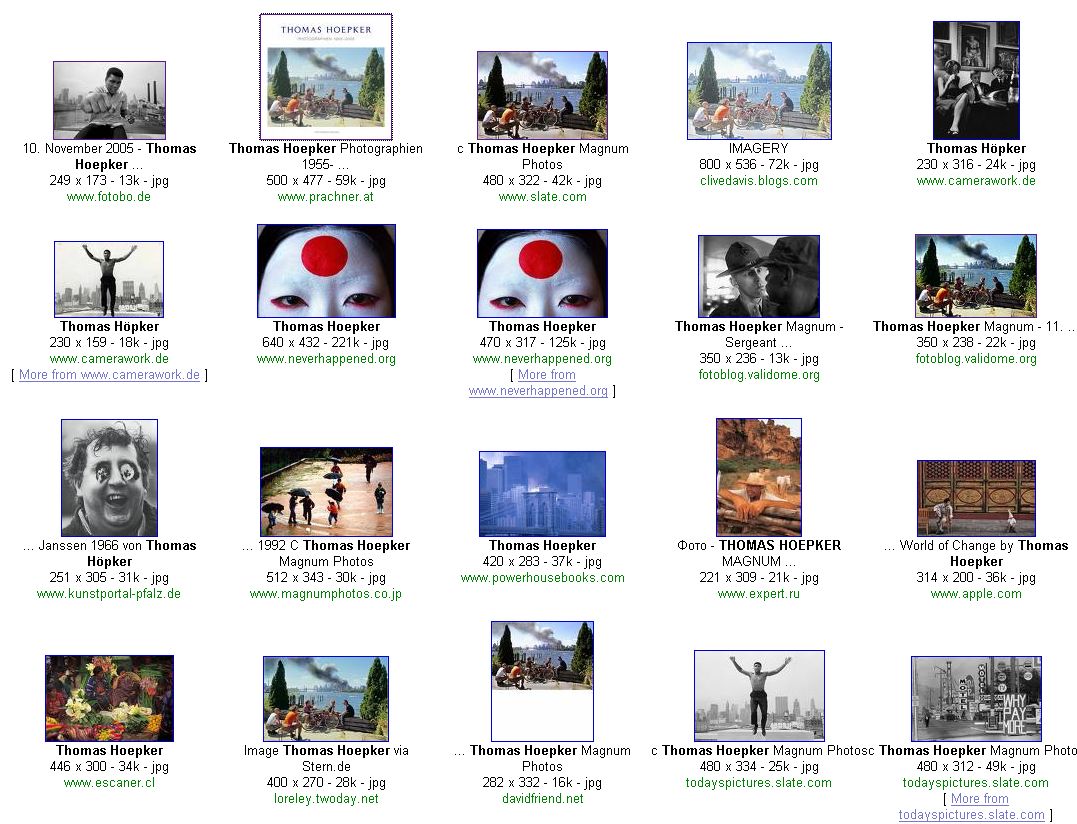Open the Why Pay More street thumbnail

tap(975, 698)
